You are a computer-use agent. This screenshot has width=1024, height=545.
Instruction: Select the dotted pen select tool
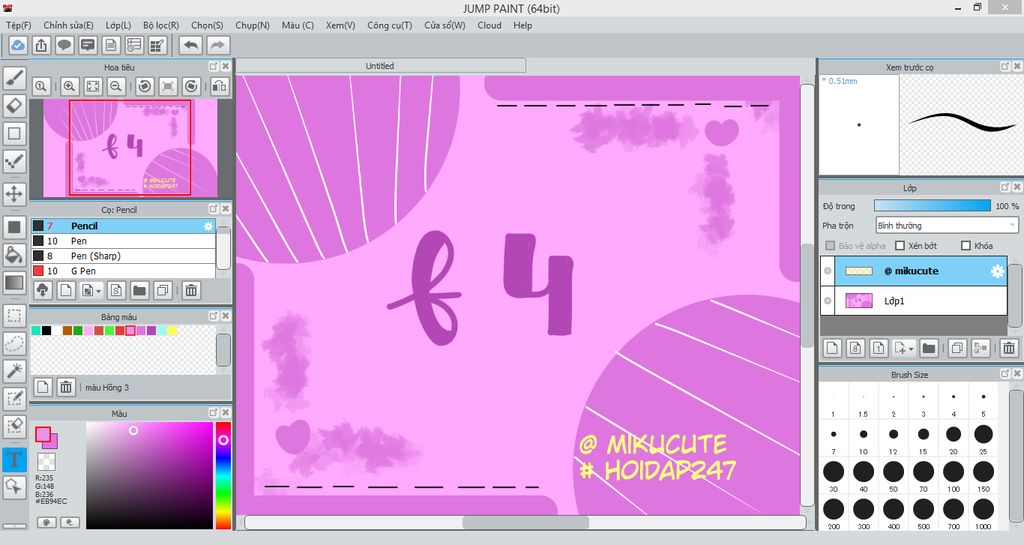14,161
